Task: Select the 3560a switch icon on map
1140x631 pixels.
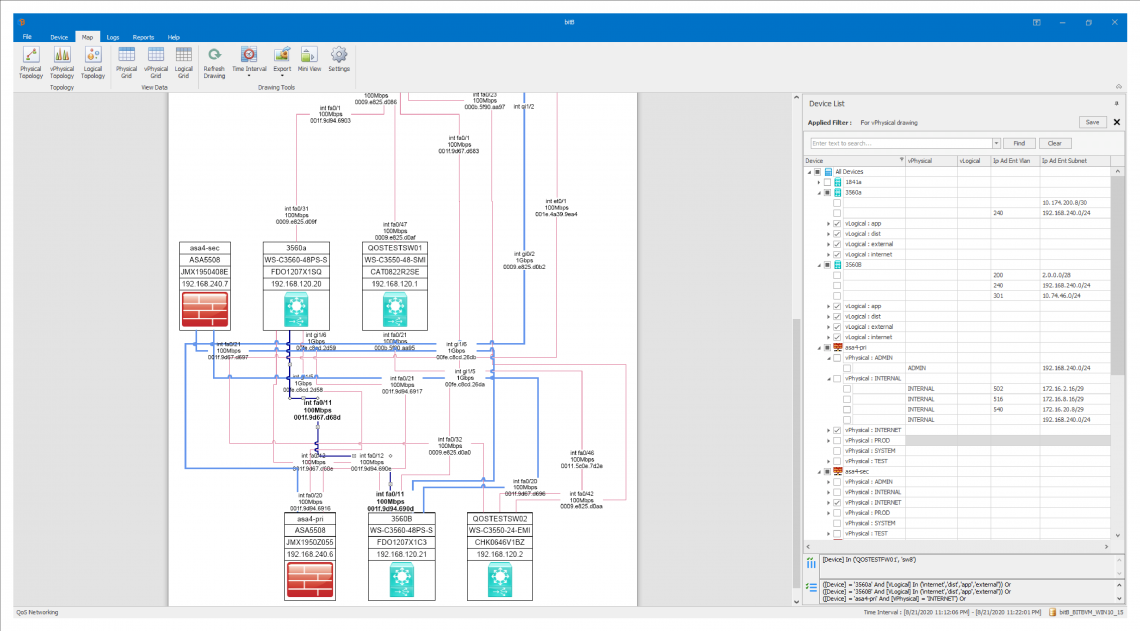Action: click(296, 309)
